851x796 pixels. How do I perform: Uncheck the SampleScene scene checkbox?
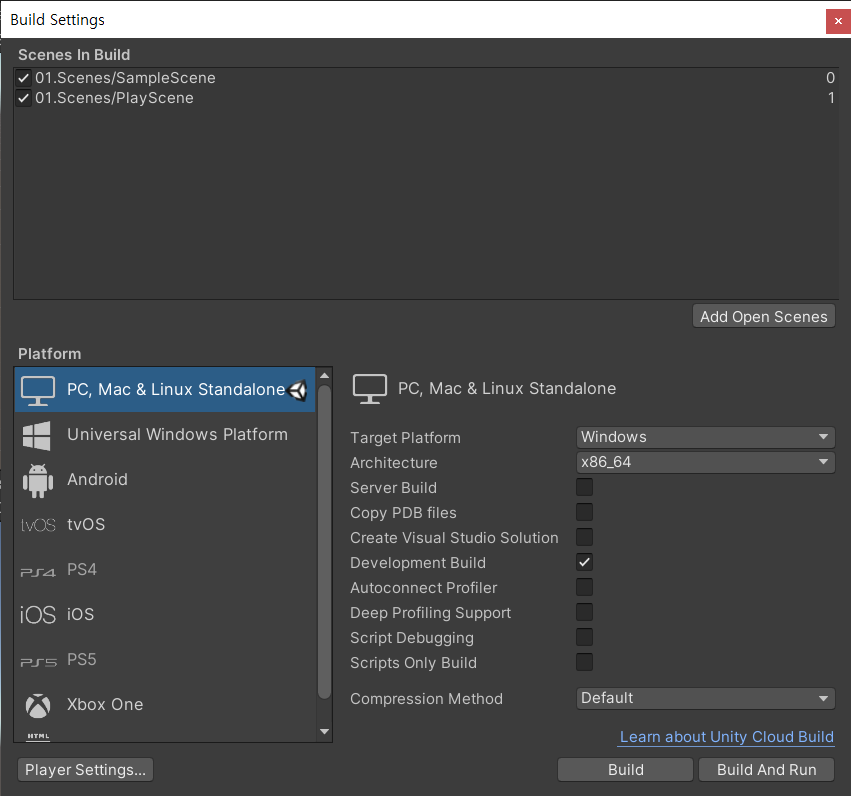click(23, 78)
